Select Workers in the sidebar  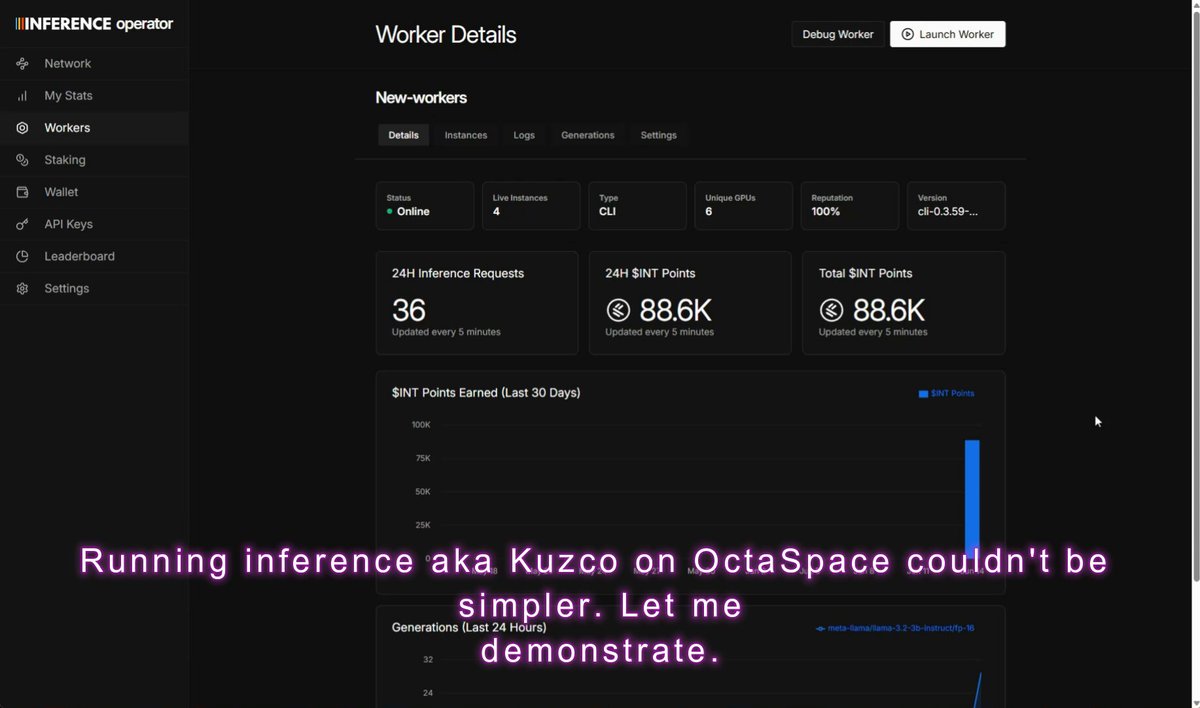pos(94,128)
